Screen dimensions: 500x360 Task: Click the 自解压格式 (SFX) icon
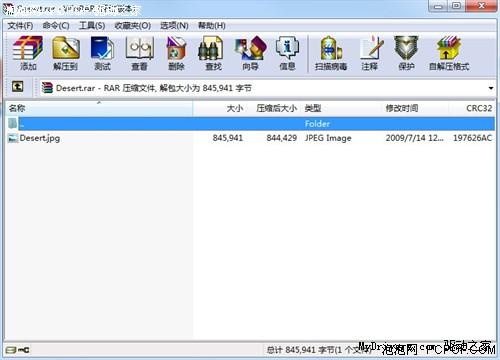click(x=449, y=49)
